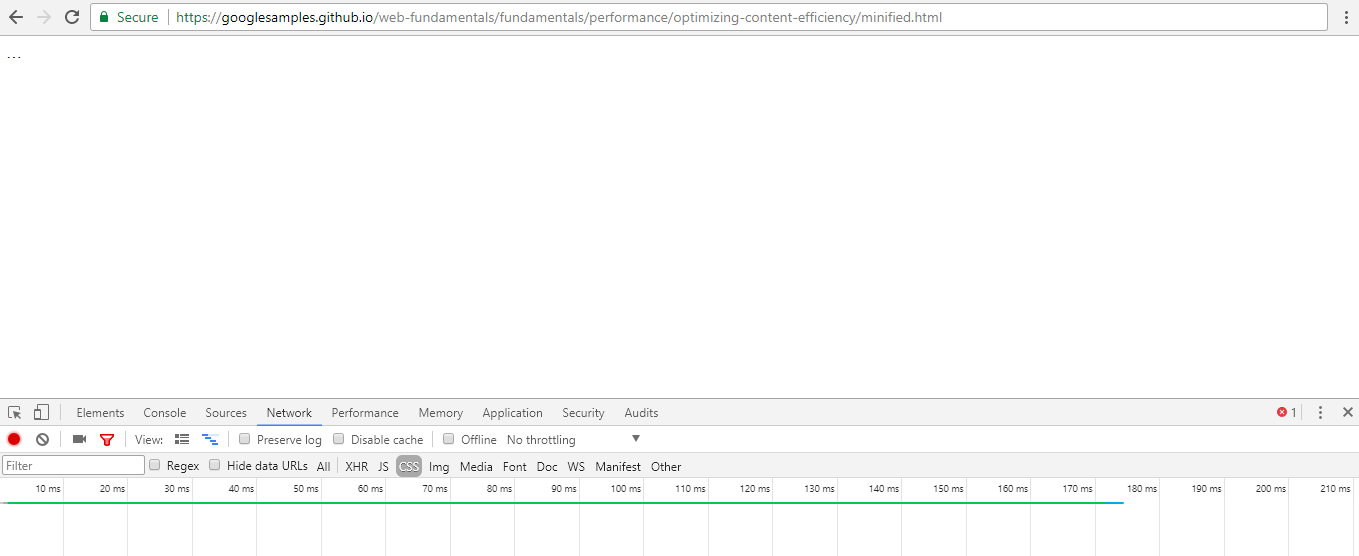
Task: Check the Hide data URLs checkbox
Action: (215, 465)
